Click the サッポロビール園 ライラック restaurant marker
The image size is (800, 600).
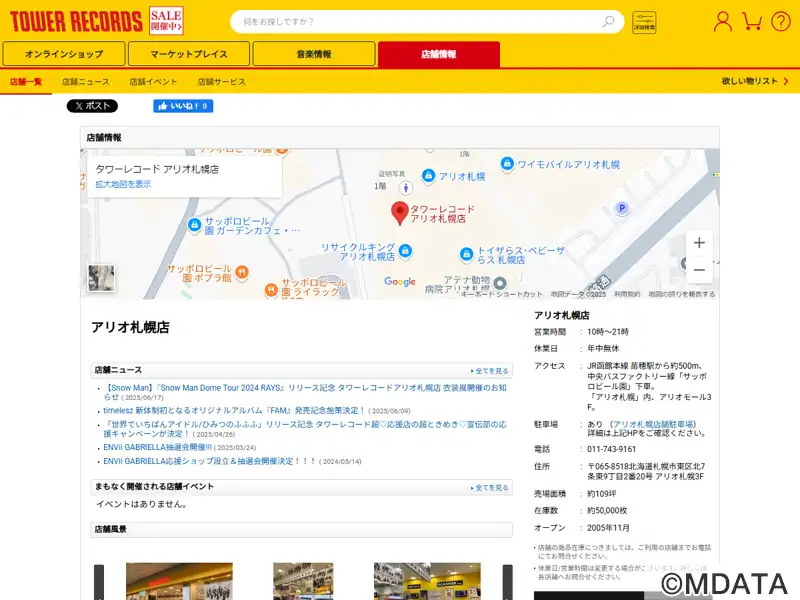click(x=271, y=291)
